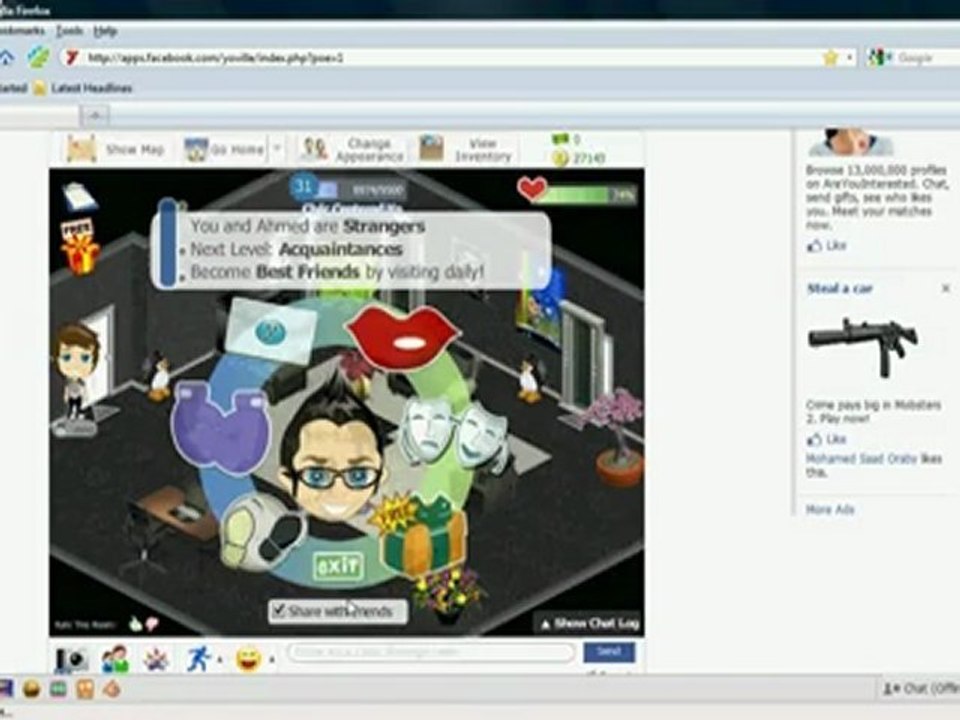Click the avatar standing by the door

point(77,373)
